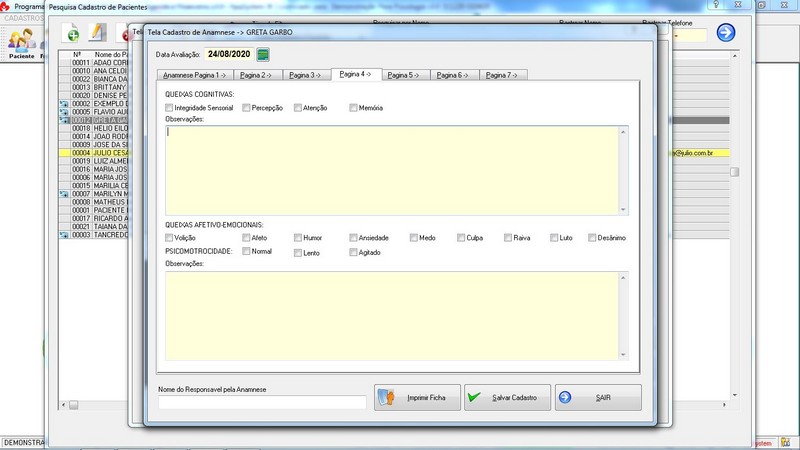Screen dimensions: 800x450
Task: Click emotional complaints Observações text area
Action: point(392,316)
